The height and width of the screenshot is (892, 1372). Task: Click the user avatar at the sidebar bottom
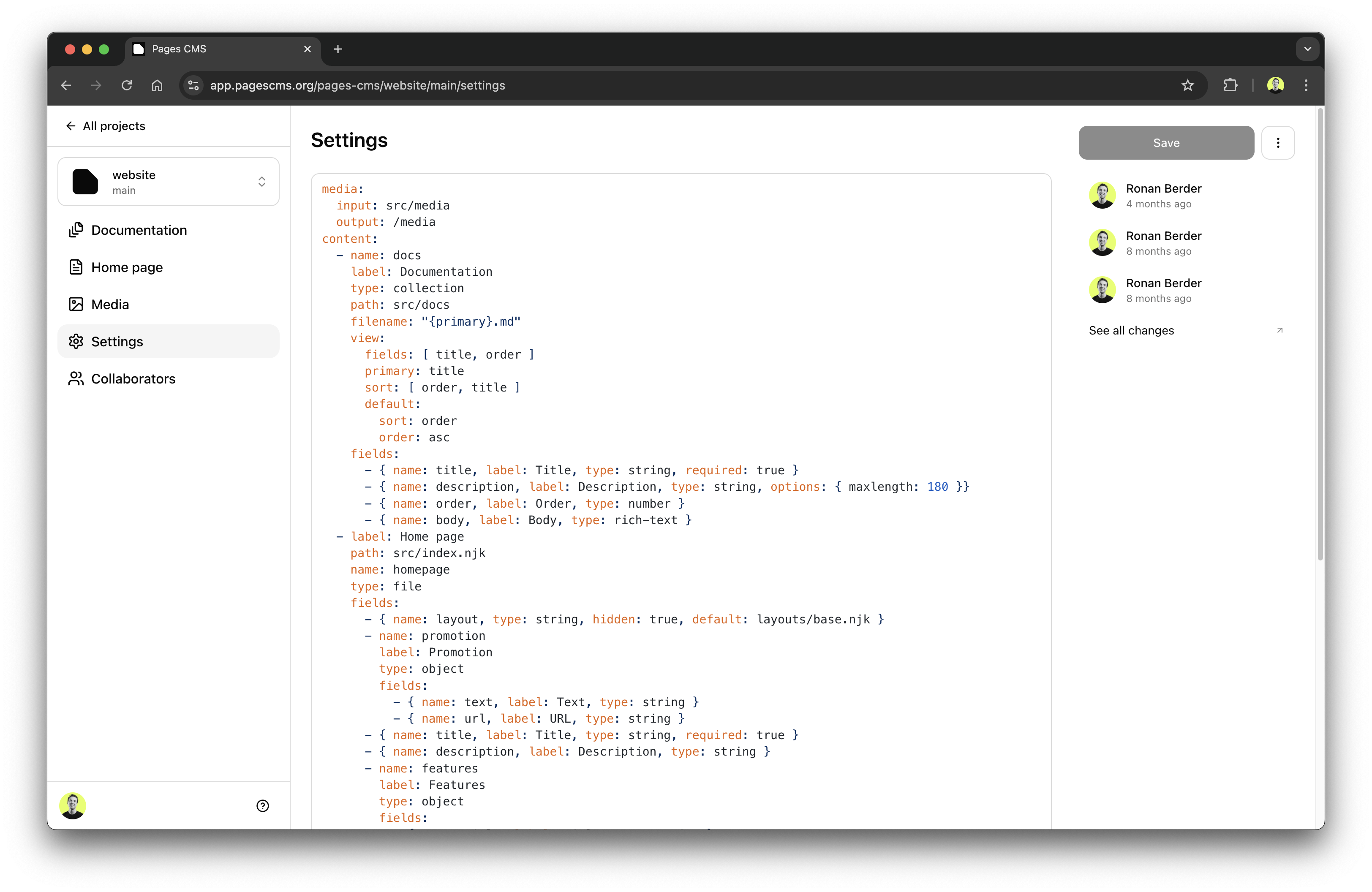[x=73, y=805]
